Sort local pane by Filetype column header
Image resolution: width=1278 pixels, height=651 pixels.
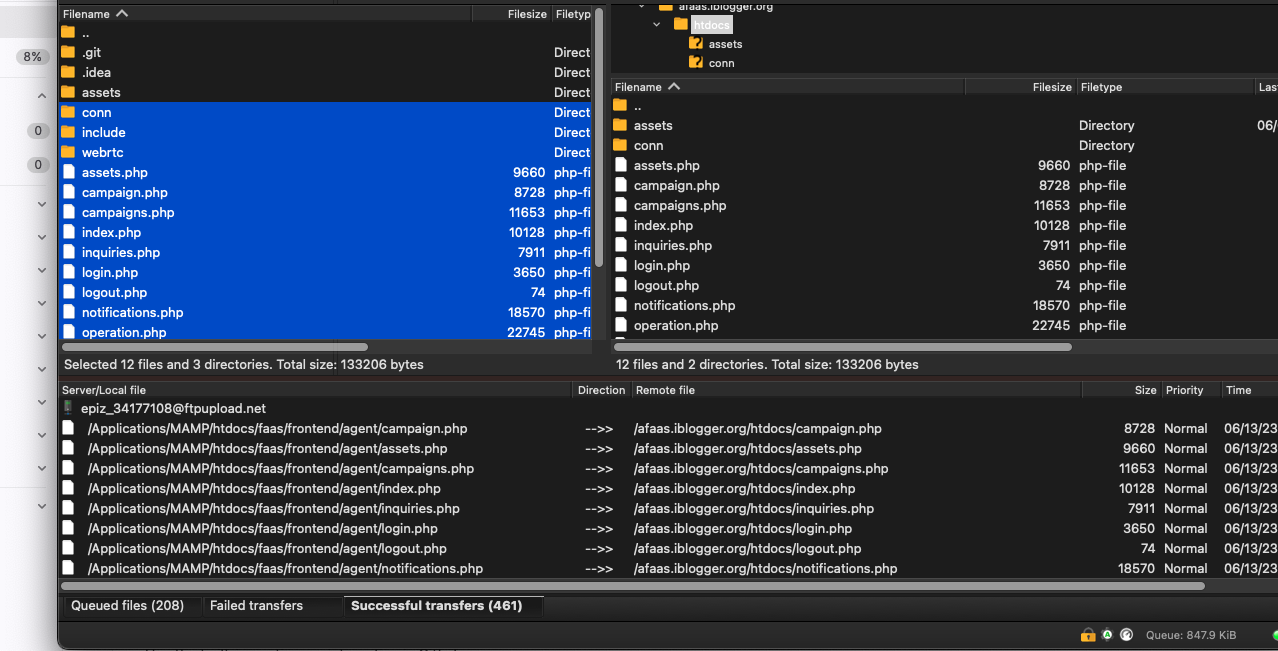(572, 14)
